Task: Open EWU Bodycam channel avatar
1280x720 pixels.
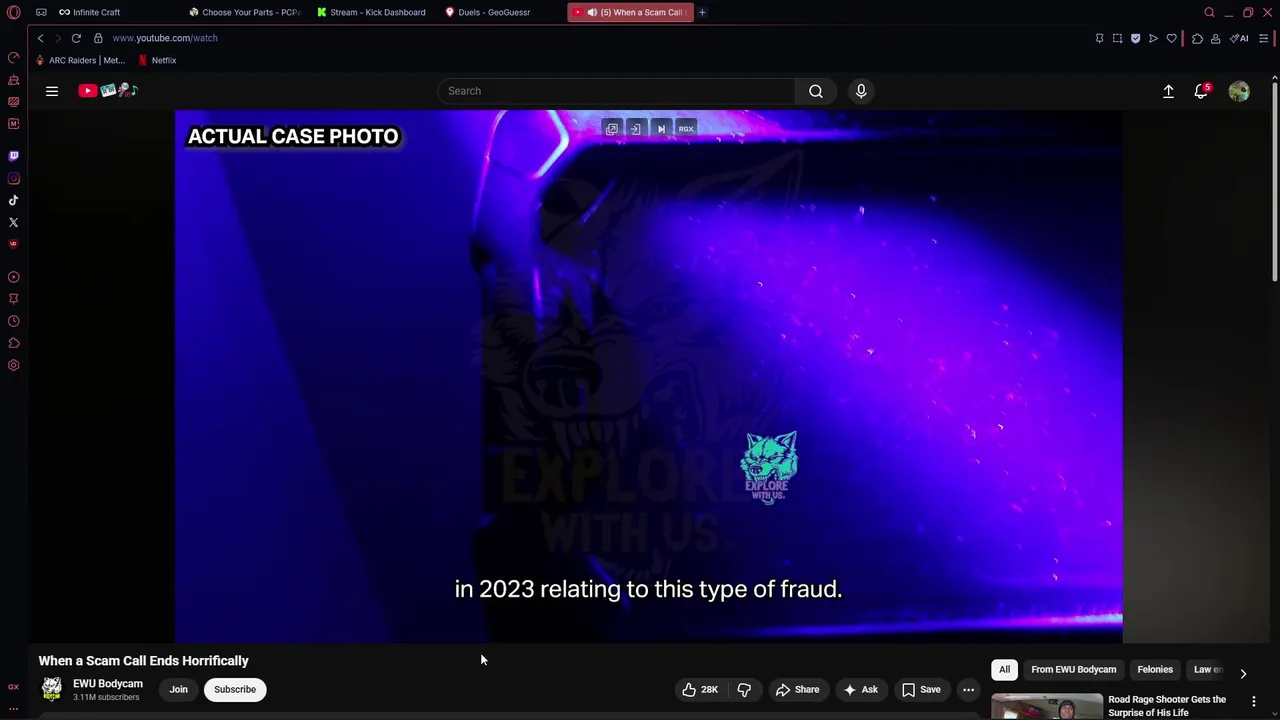Action: [x=51, y=689]
